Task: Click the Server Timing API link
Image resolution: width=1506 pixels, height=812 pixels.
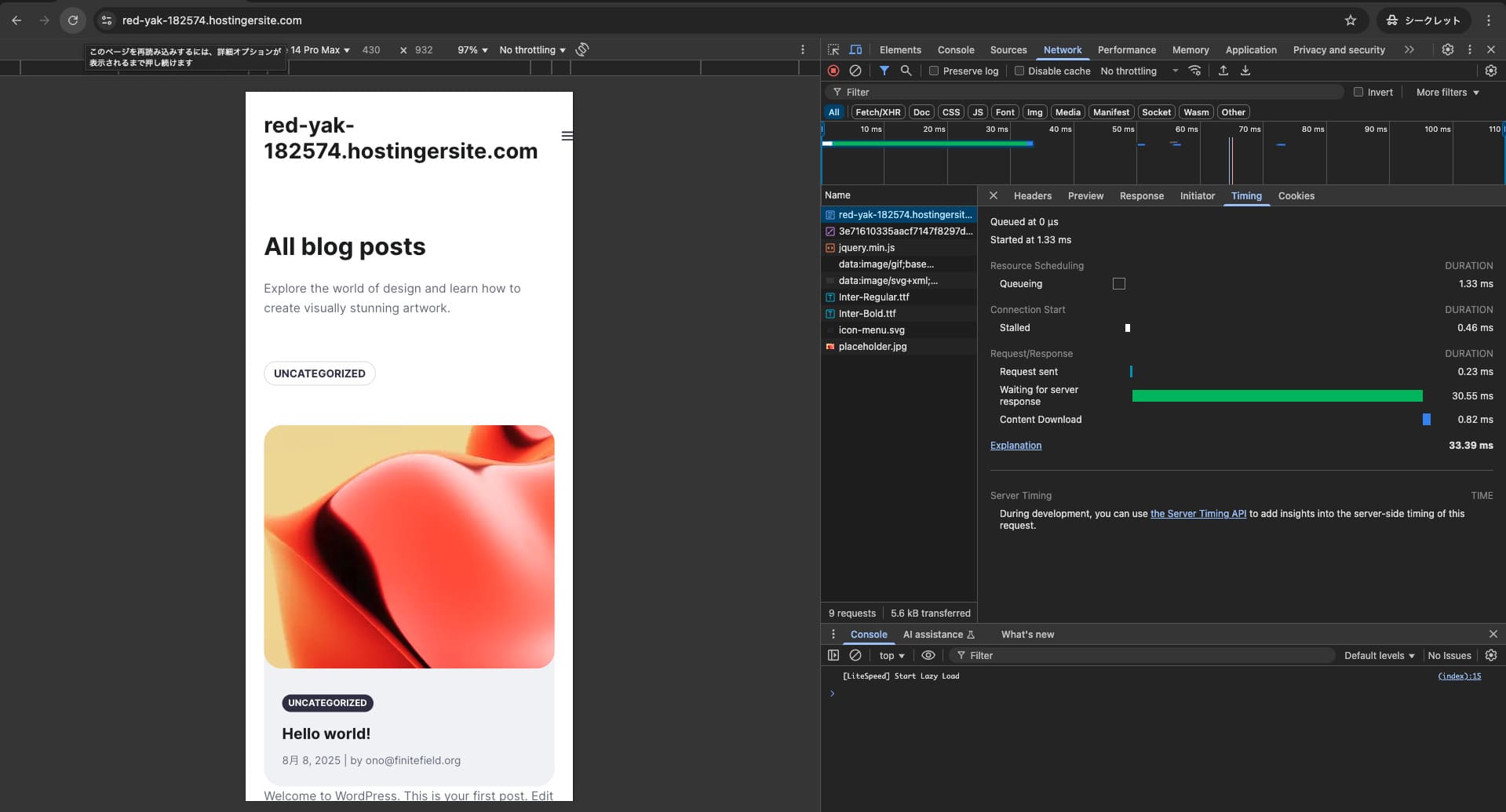Action: coord(1198,513)
